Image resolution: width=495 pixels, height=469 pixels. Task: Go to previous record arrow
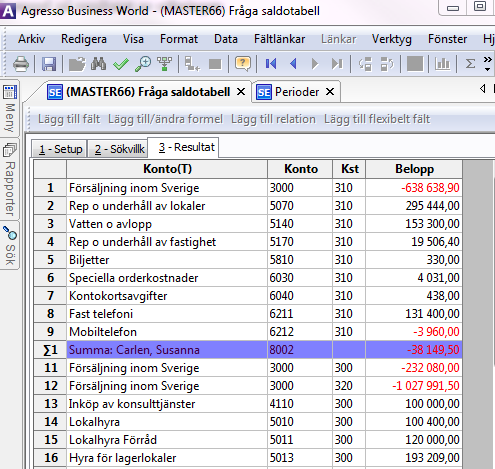point(293,63)
